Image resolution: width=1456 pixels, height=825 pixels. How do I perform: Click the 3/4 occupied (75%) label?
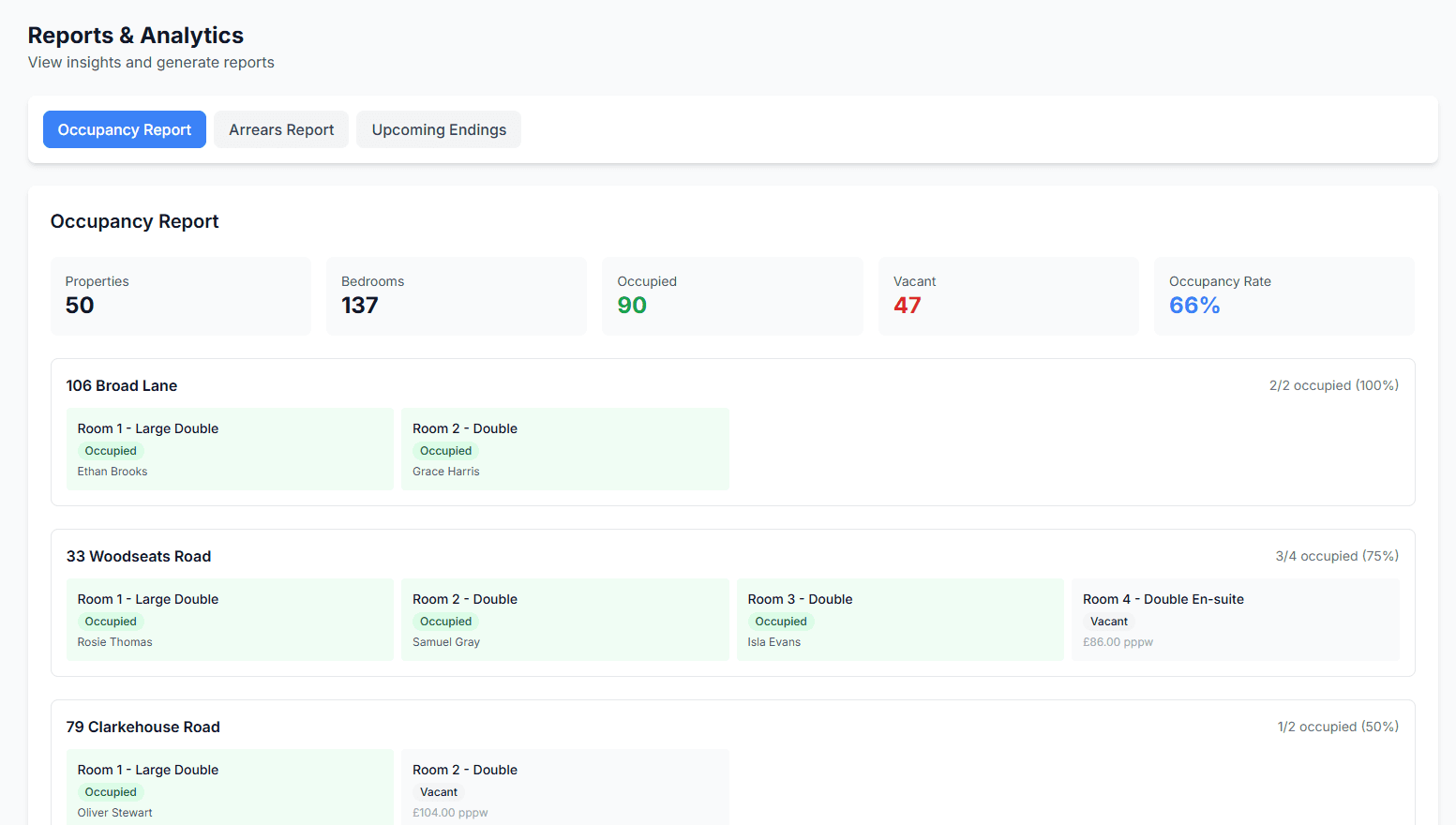1337,556
